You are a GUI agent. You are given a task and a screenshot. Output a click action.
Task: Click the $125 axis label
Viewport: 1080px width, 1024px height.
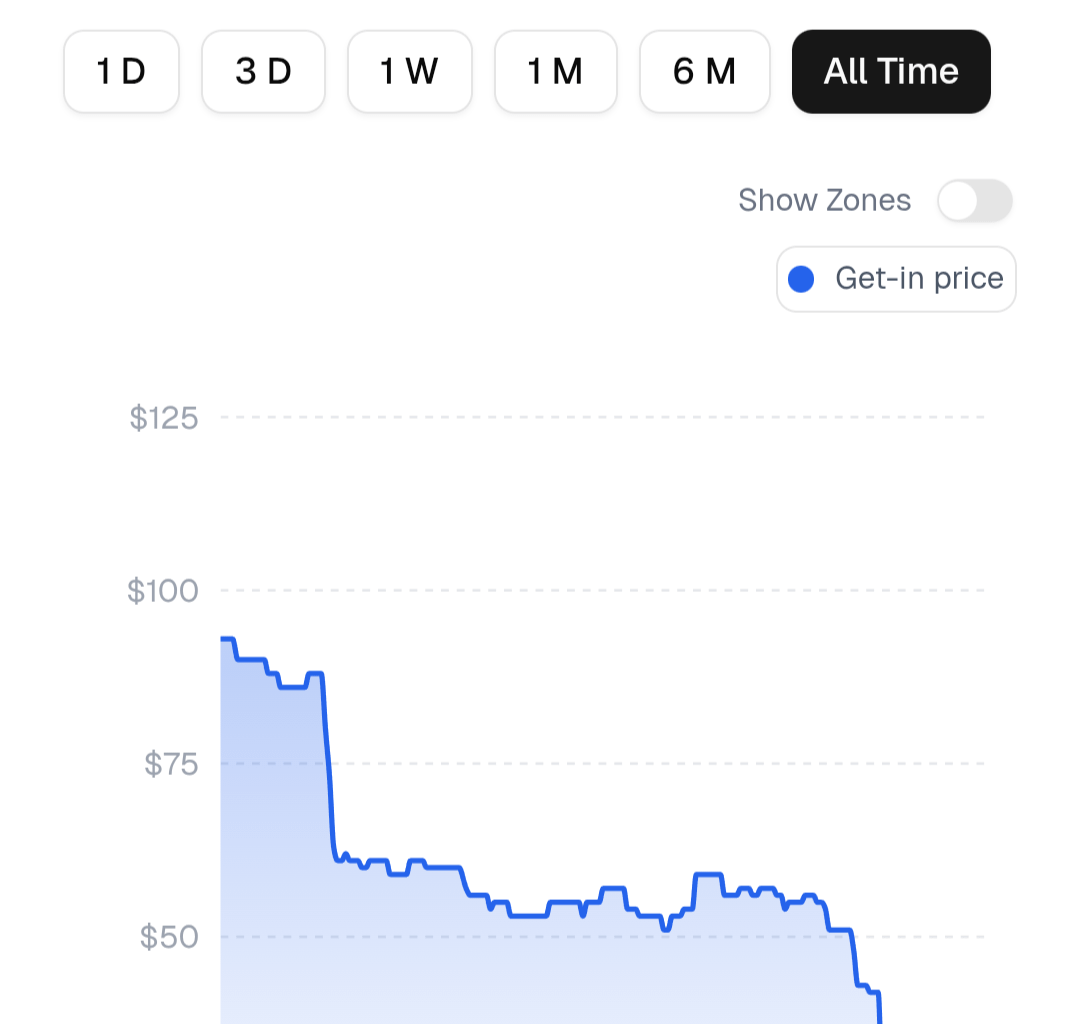pyautogui.click(x=164, y=418)
